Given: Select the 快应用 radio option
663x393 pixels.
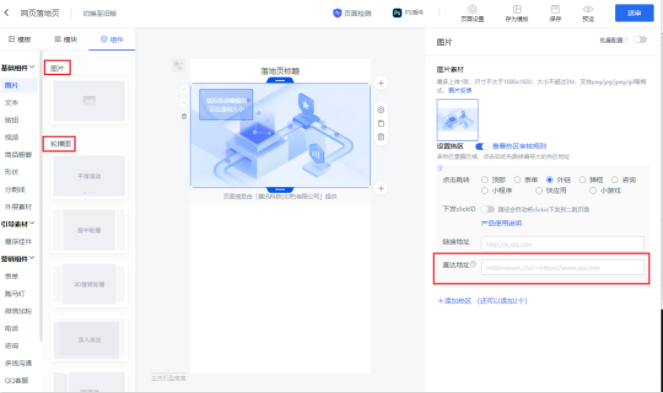Looking at the screenshot, I should 539,190.
